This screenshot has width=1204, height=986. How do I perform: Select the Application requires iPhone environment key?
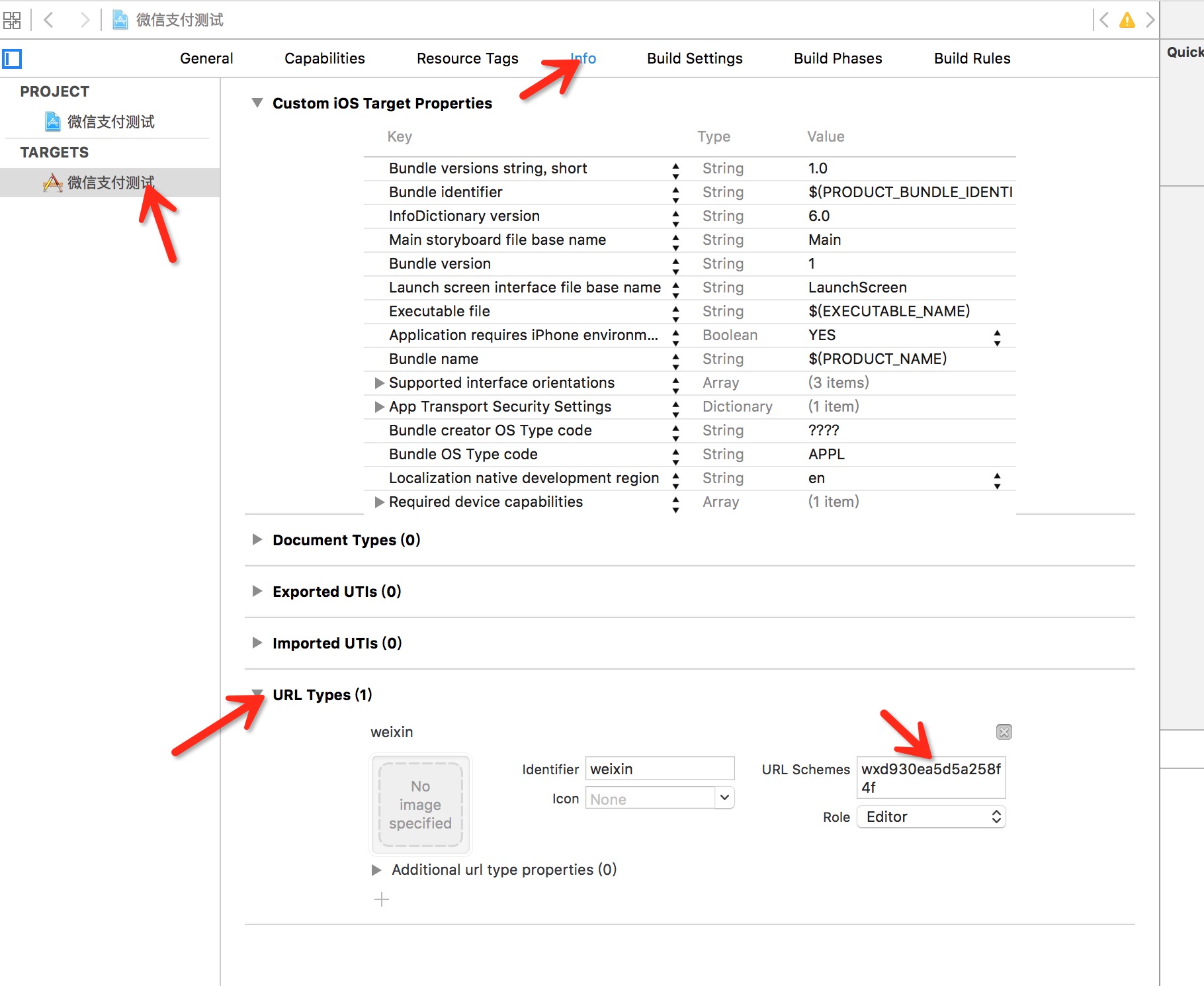523,335
